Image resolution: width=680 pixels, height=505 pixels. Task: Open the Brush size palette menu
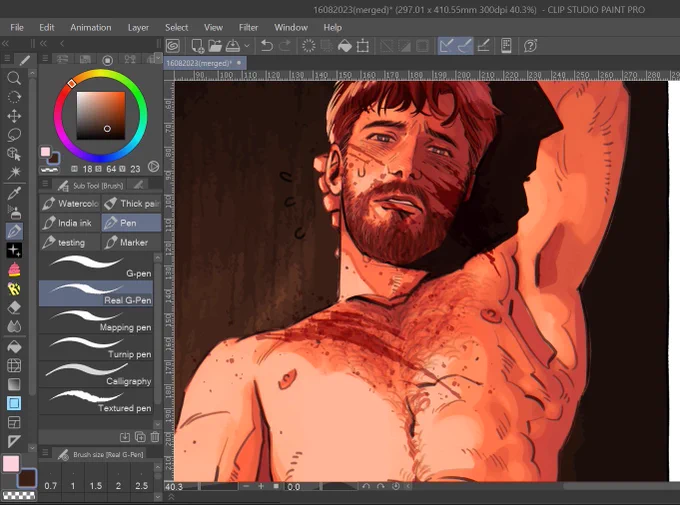click(45, 453)
